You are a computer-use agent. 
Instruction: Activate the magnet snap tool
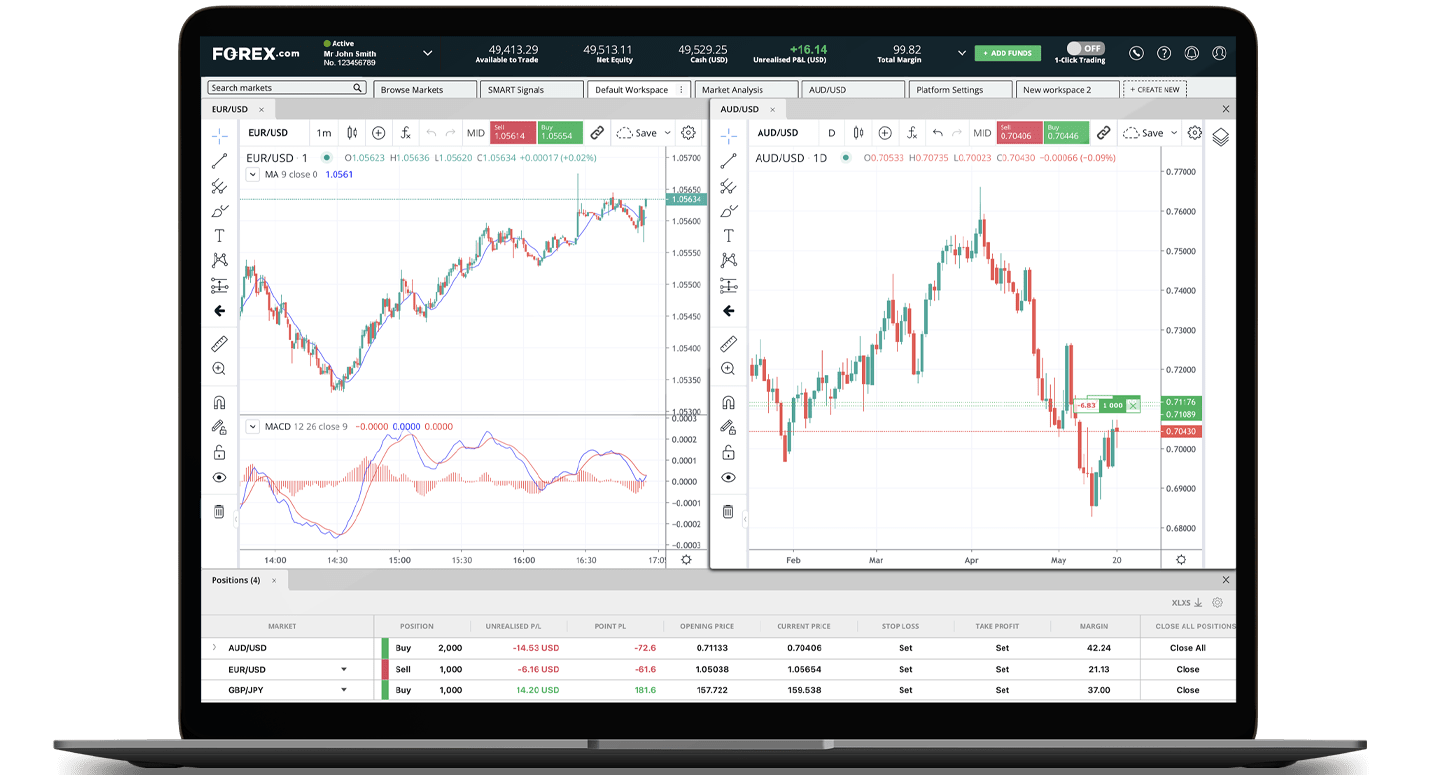tap(219, 402)
